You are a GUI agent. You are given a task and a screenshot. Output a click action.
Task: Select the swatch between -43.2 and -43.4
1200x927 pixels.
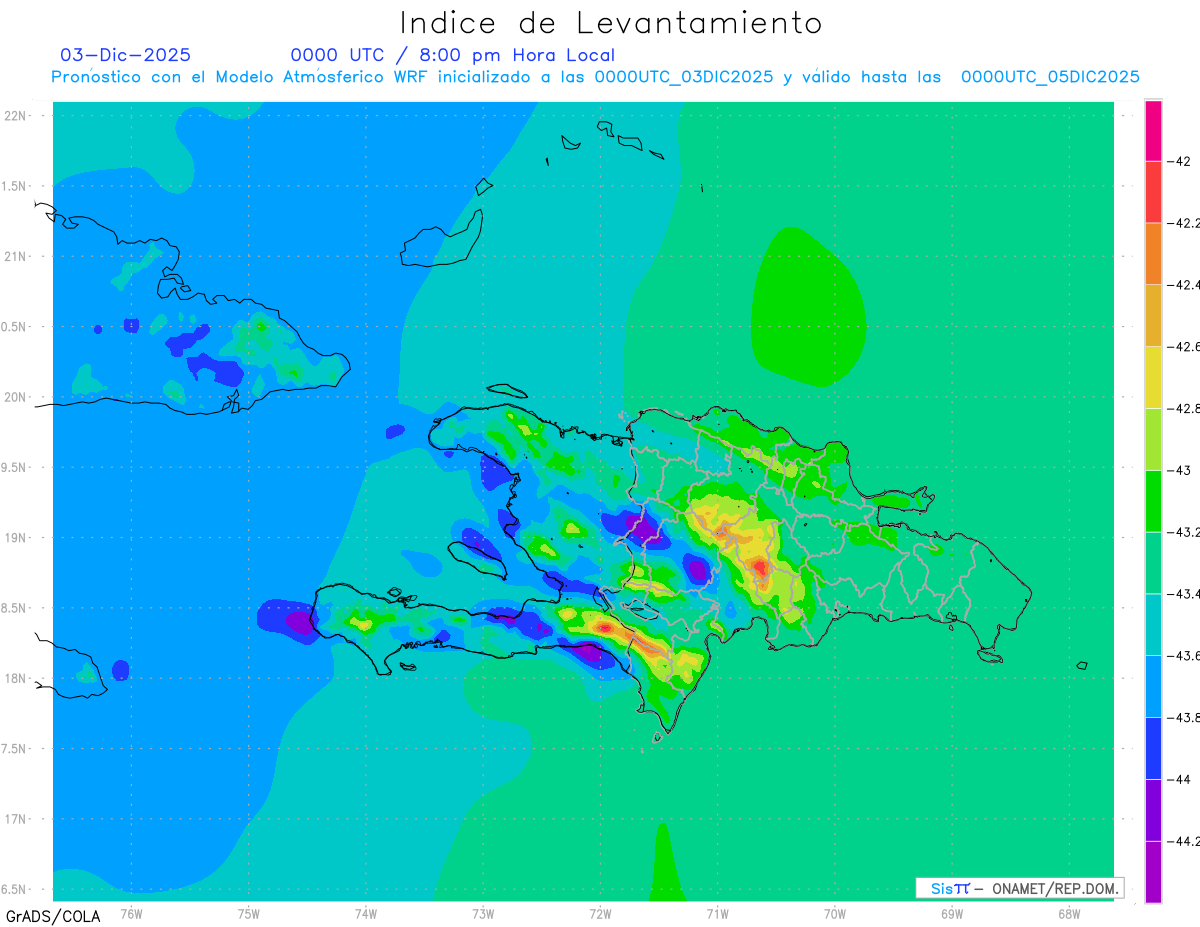(x=1153, y=563)
